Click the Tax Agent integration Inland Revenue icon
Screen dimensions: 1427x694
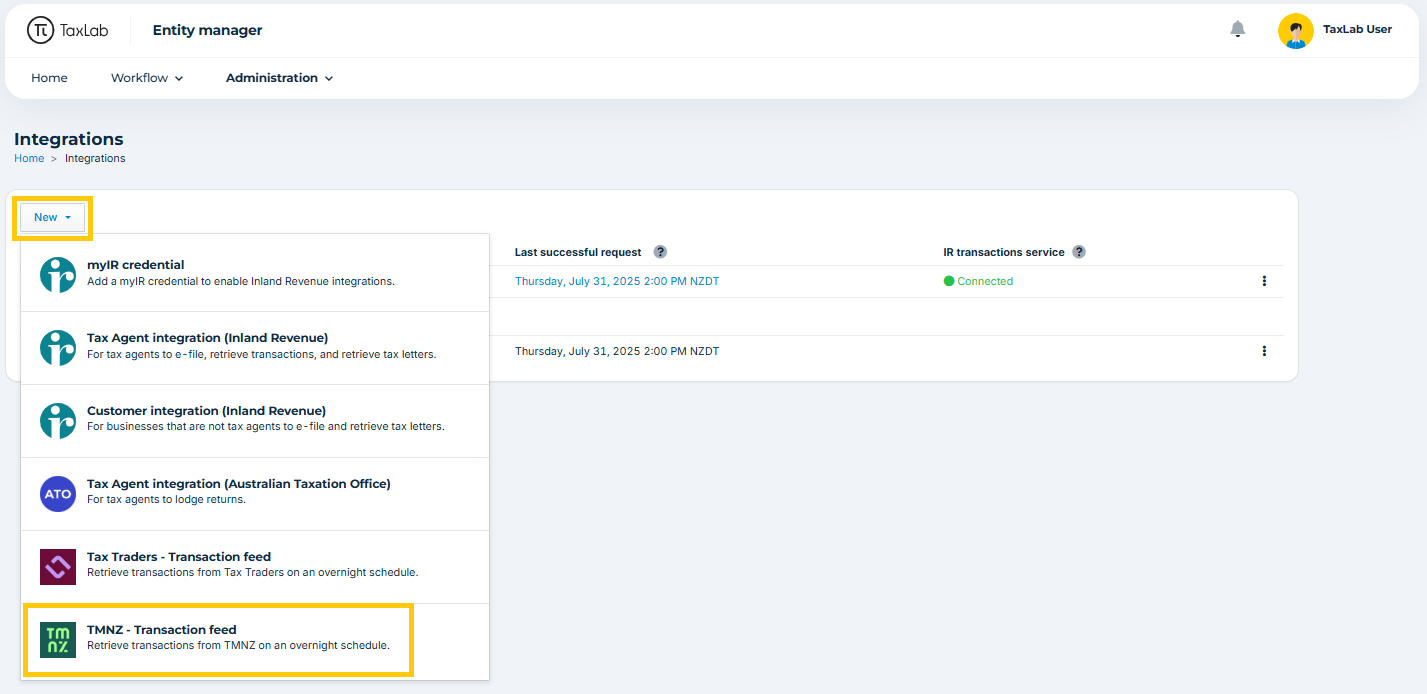tap(58, 347)
